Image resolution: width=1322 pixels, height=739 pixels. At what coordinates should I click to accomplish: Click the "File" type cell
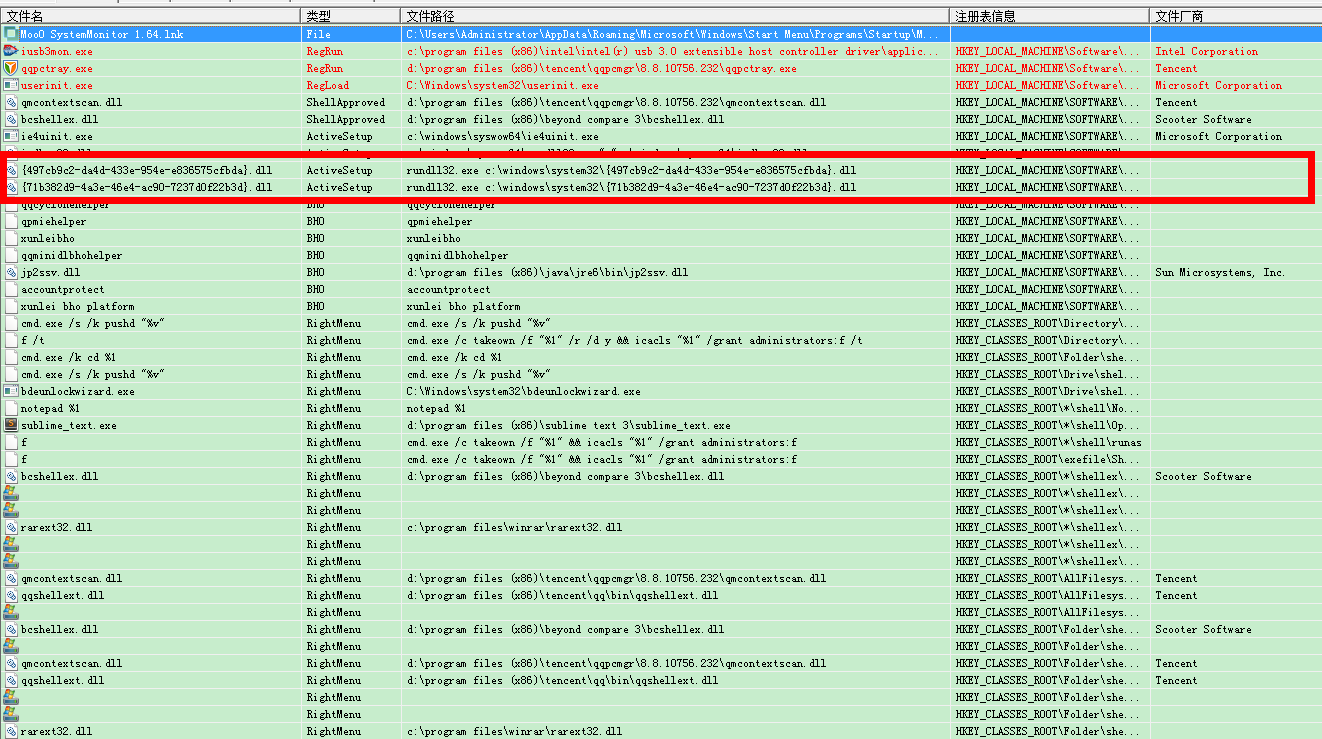click(x=318, y=34)
